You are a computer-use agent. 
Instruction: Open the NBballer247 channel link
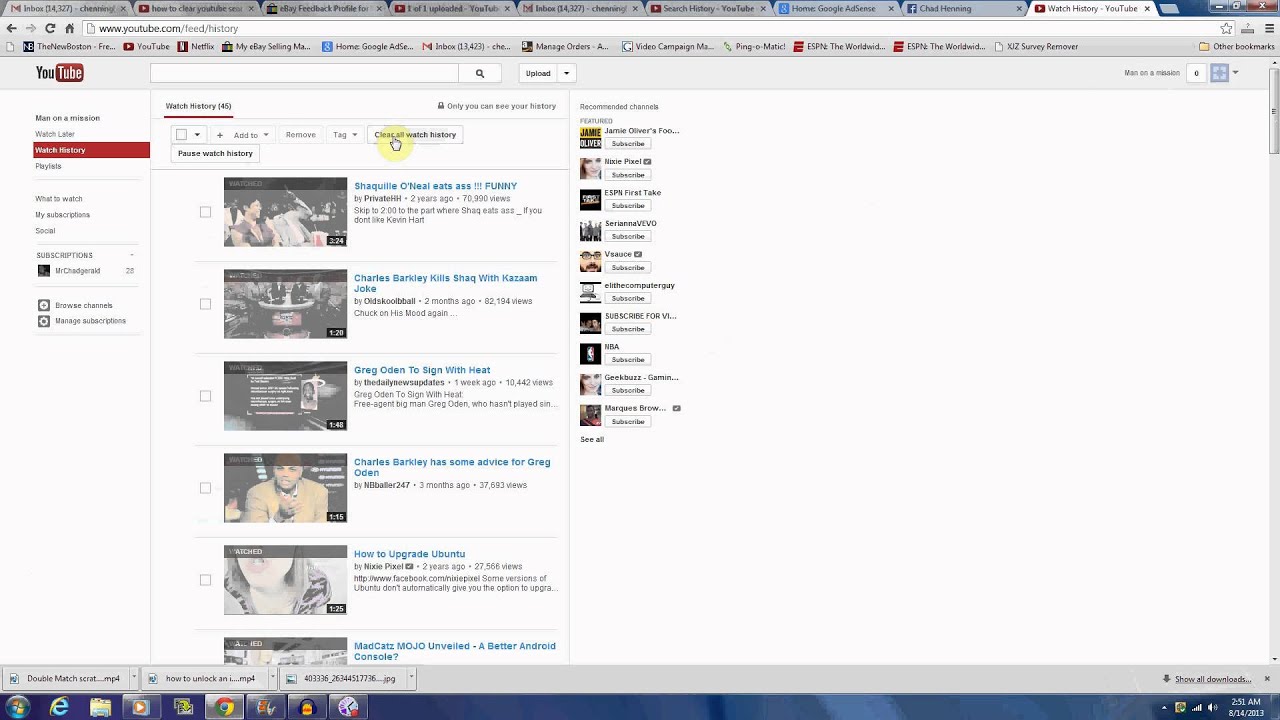[x=387, y=485]
